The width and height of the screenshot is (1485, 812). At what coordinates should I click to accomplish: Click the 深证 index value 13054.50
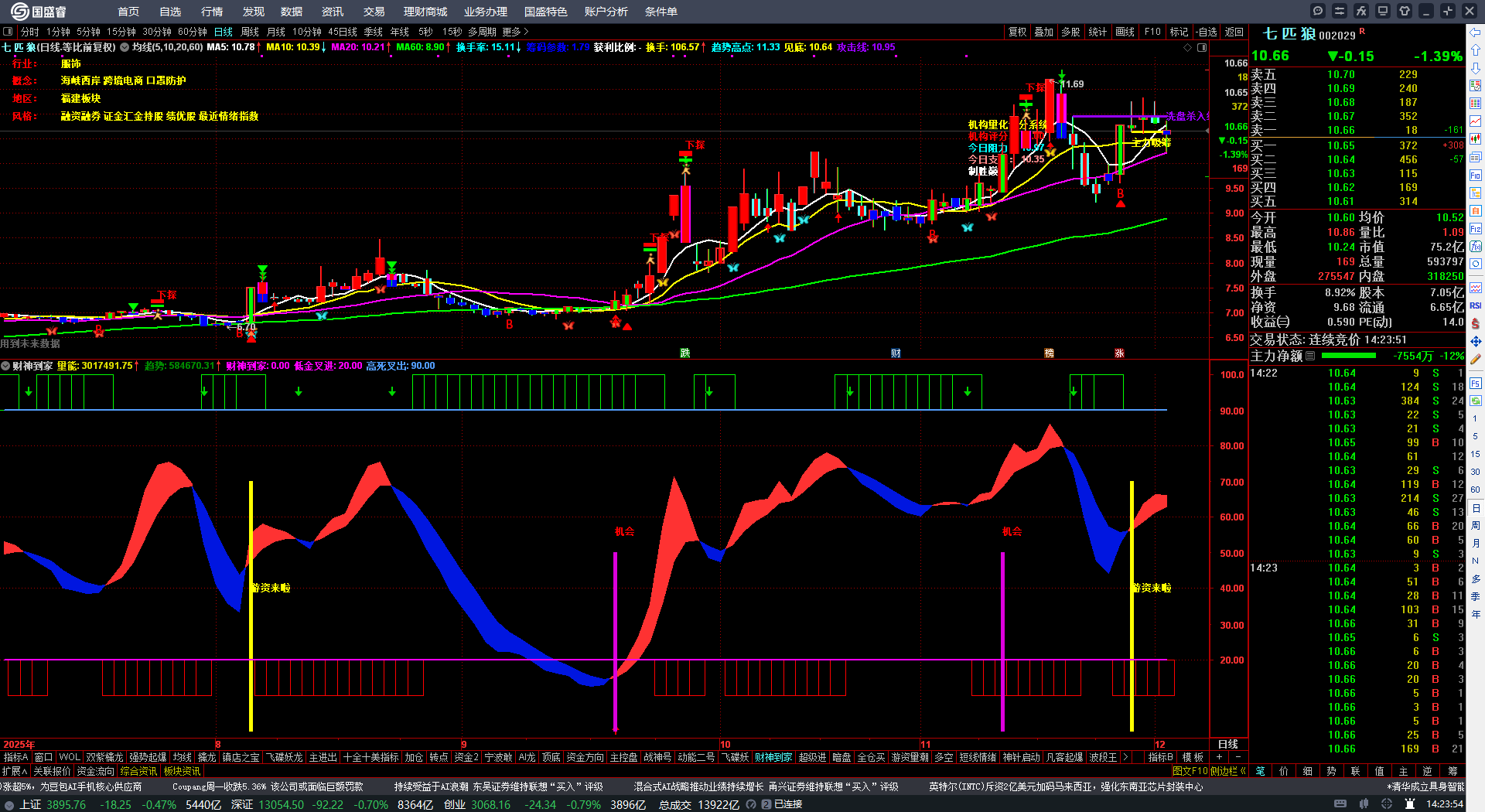(x=281, y=804)
